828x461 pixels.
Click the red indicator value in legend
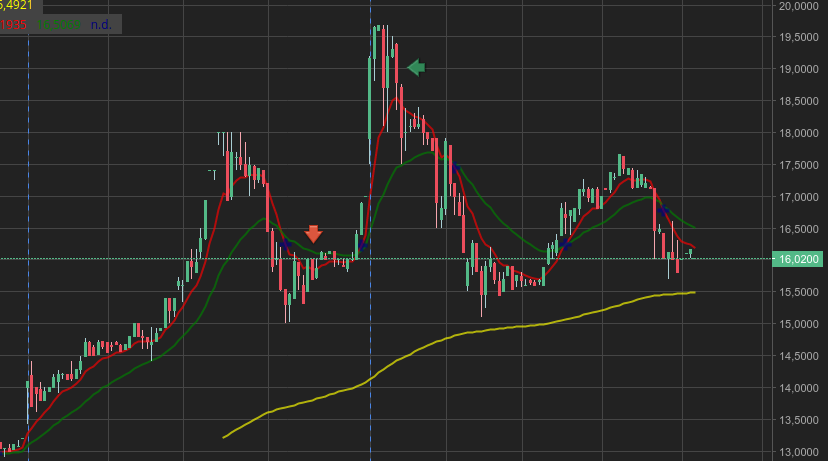click(12, 23)
